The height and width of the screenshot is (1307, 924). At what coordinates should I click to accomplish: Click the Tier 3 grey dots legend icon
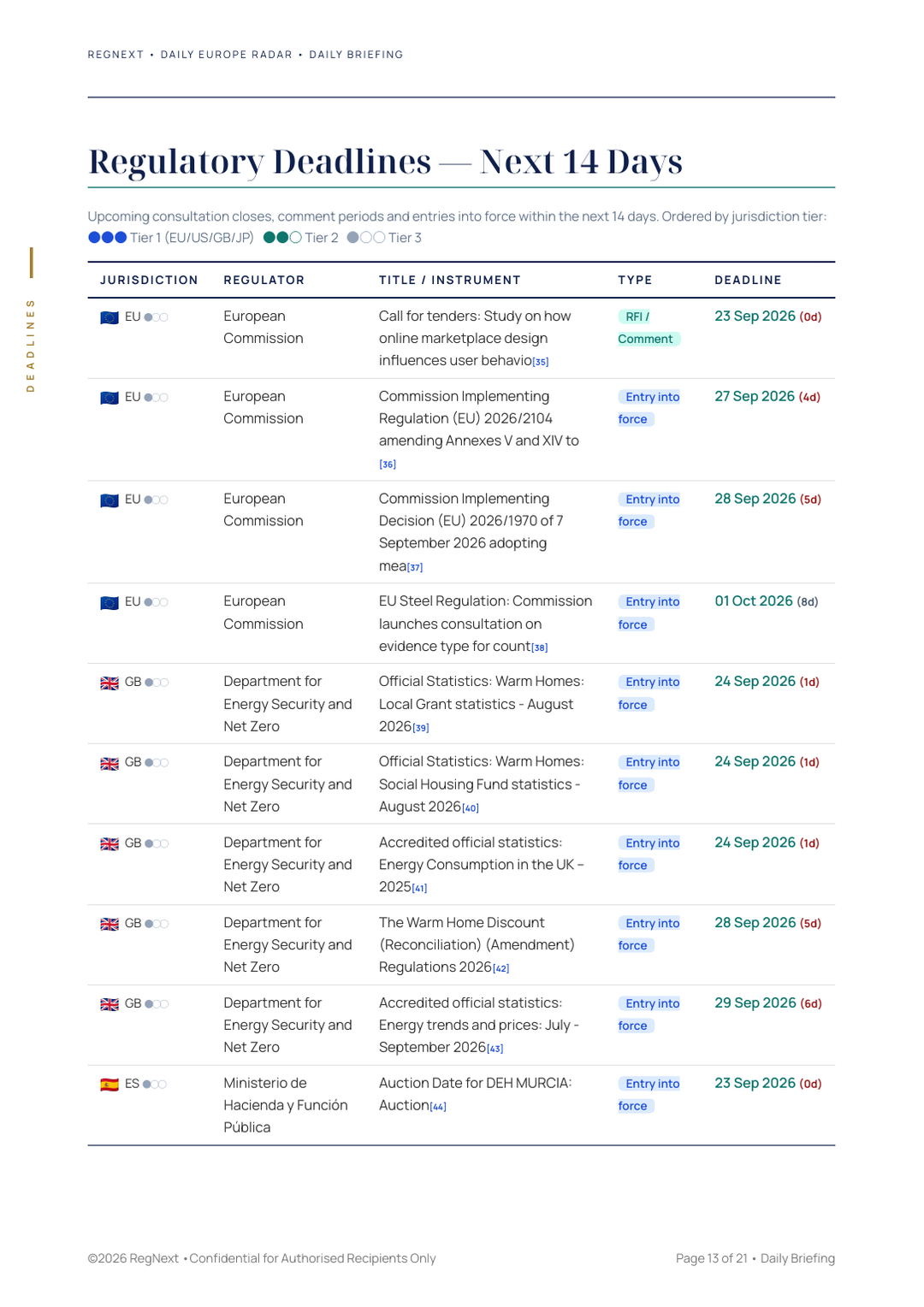(x=366, y=238)
